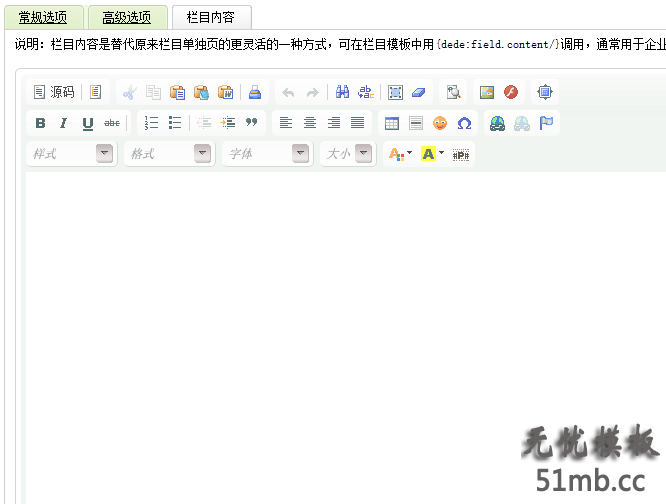Image resolution: width=666 pixels, height=504 pixels.
Task: Insert a table
Action: [x=392, y=123]
